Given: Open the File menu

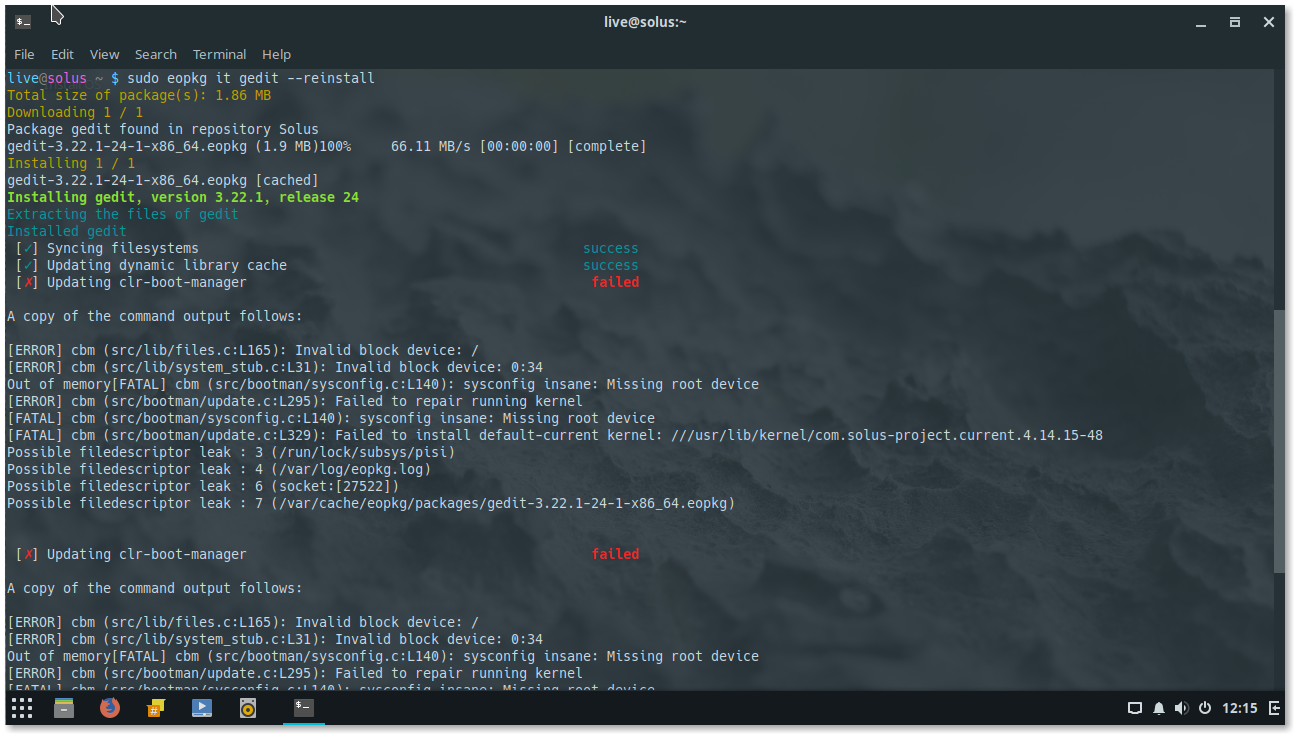Looking at the screenshot, I should (24, 54).
